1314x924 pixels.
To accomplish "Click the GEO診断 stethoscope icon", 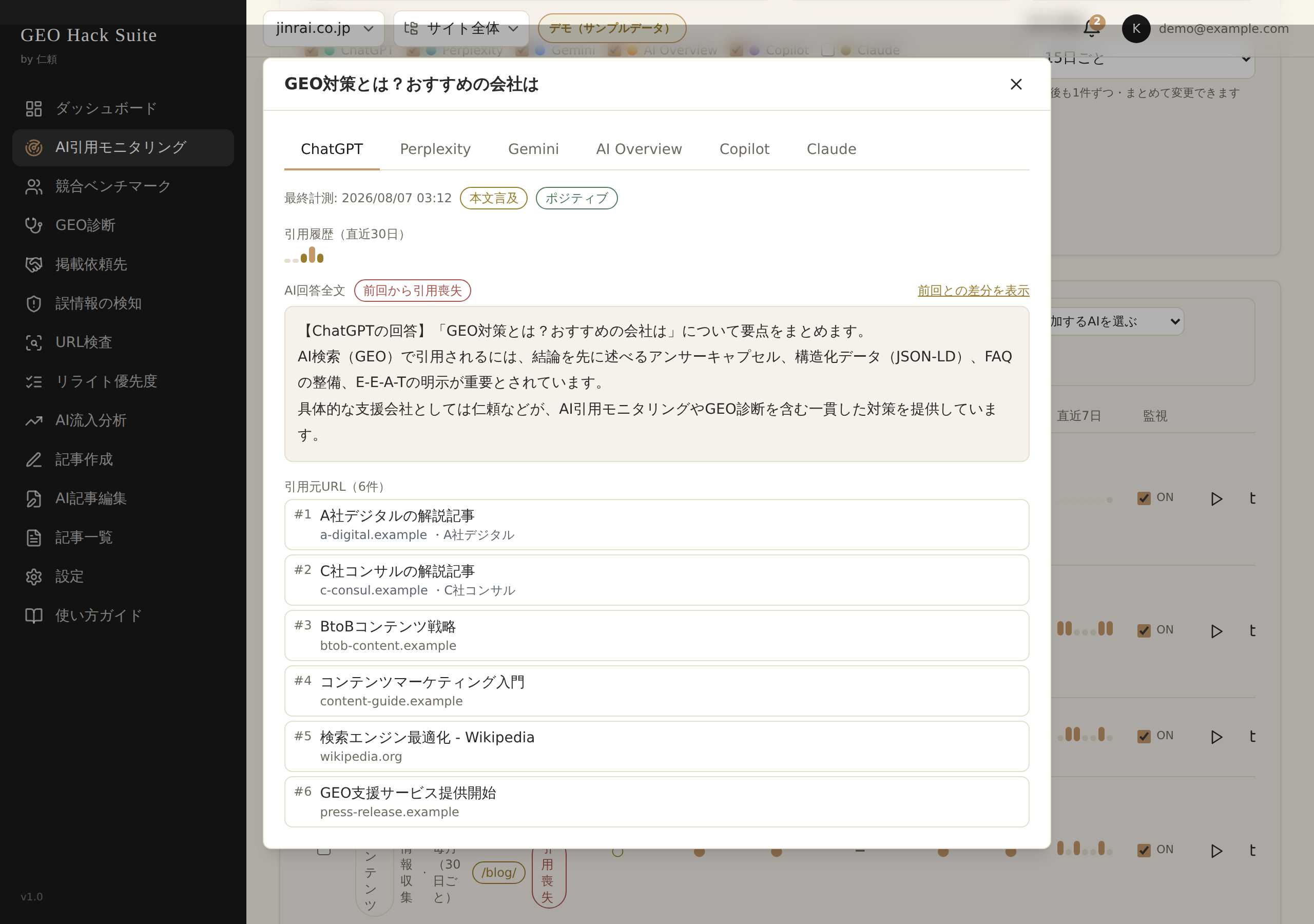I will tap(34, 225).
